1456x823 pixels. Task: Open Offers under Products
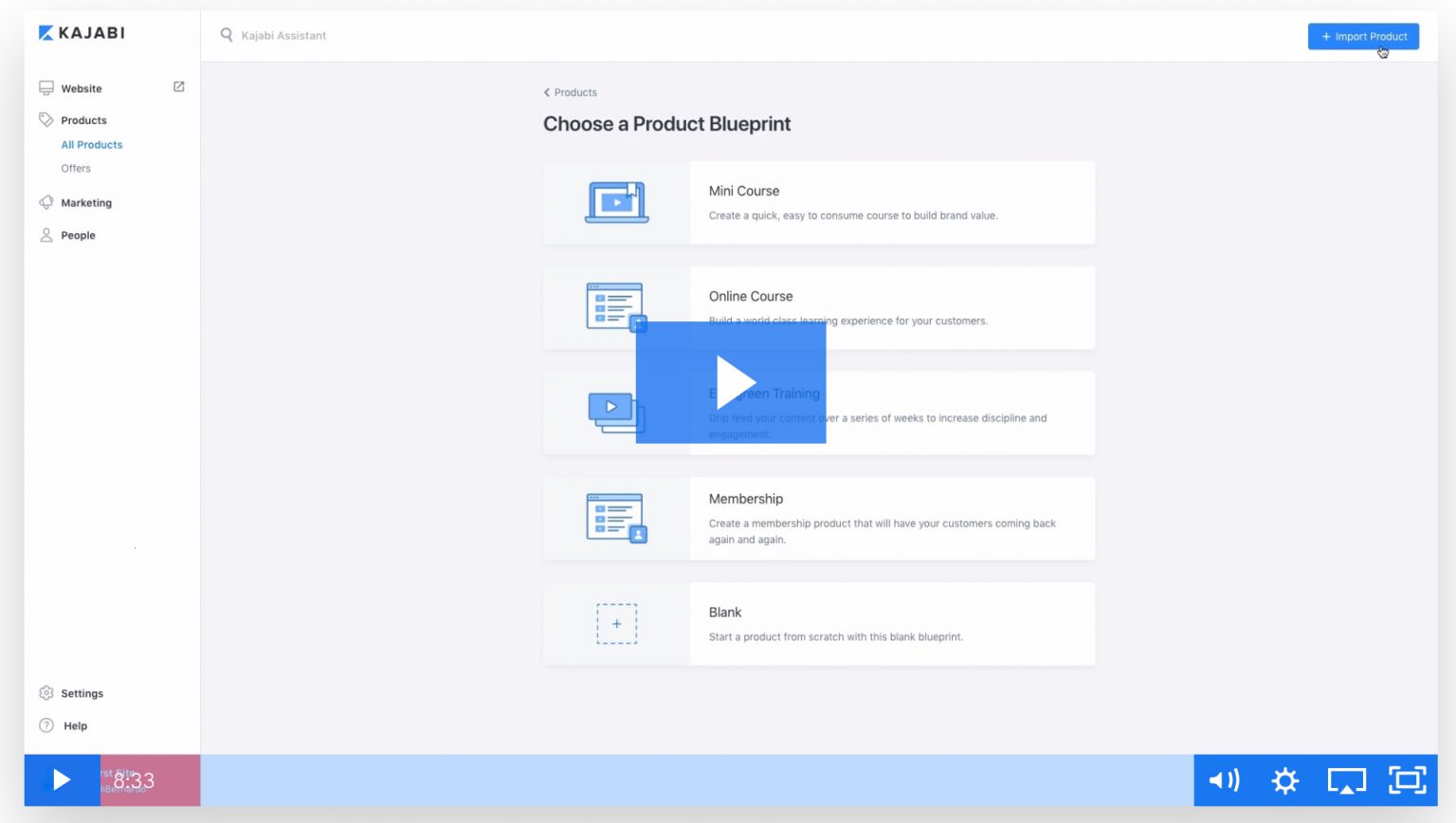tap(76, 169)
